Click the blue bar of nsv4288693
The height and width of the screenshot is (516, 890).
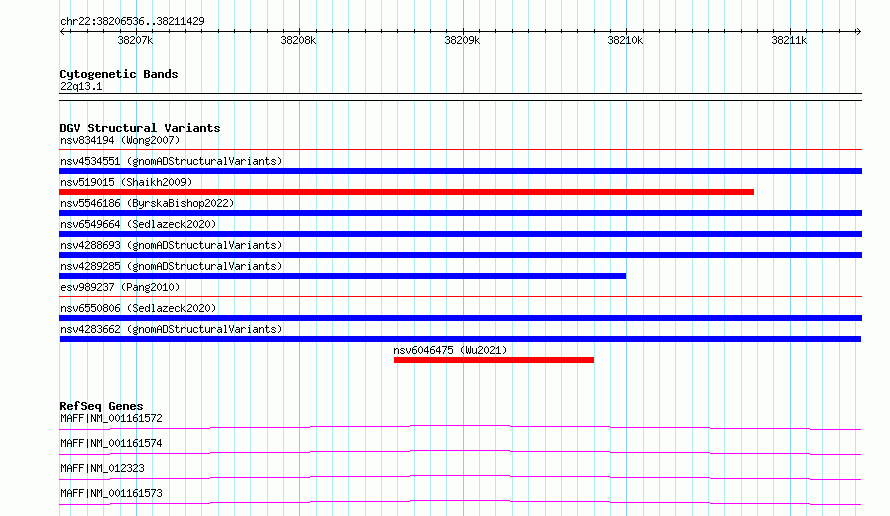tap(460, 255)
